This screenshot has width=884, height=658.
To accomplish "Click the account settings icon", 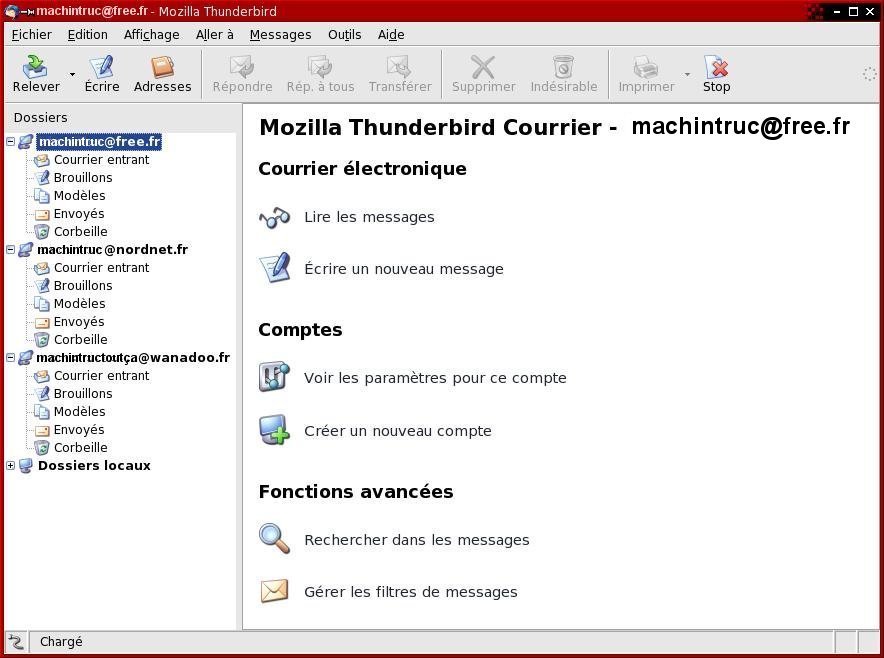I will point(275,377).
